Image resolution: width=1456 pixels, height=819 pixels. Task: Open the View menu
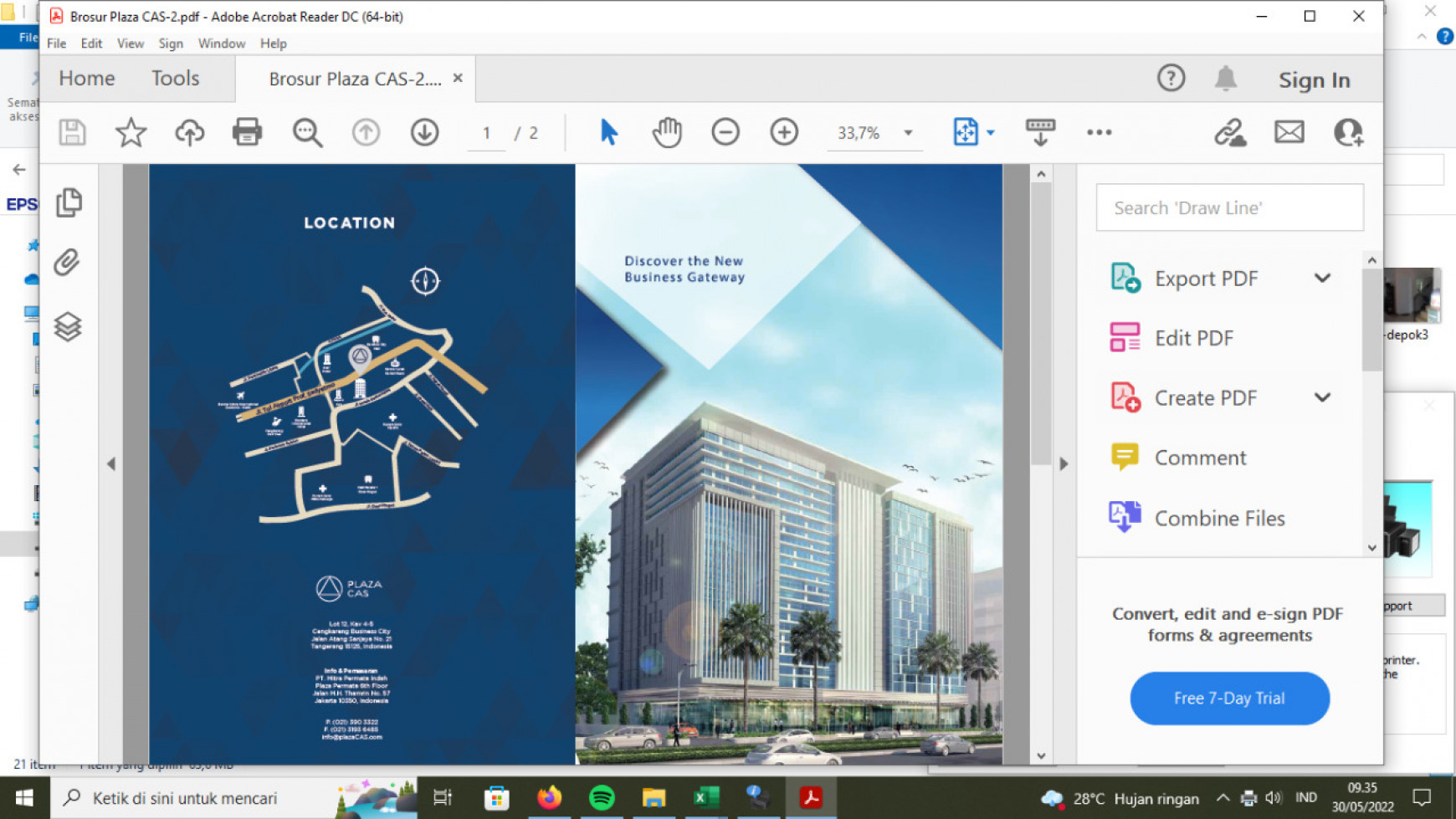[130, 44]
